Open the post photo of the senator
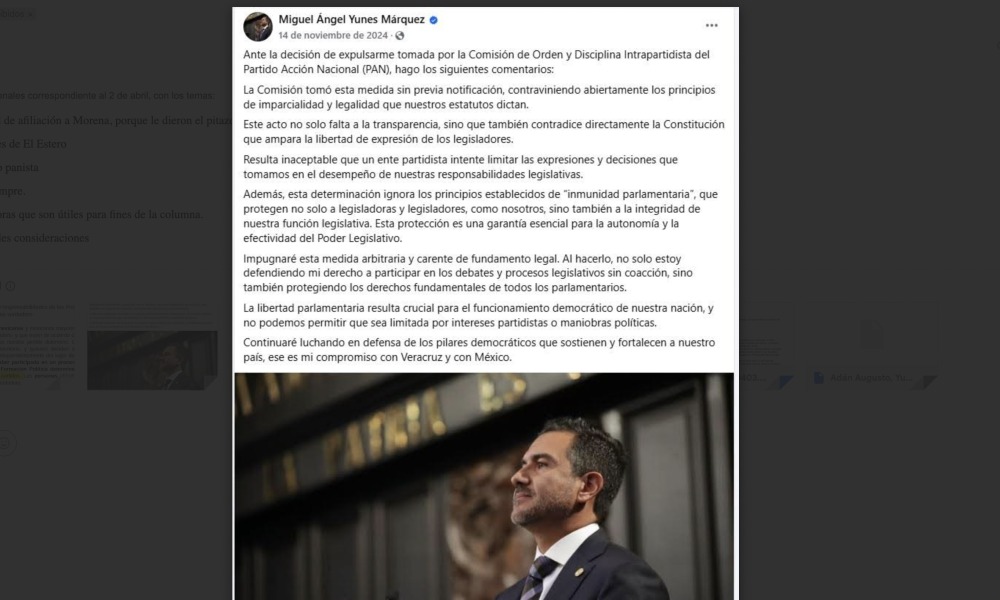 click(484, 486)
